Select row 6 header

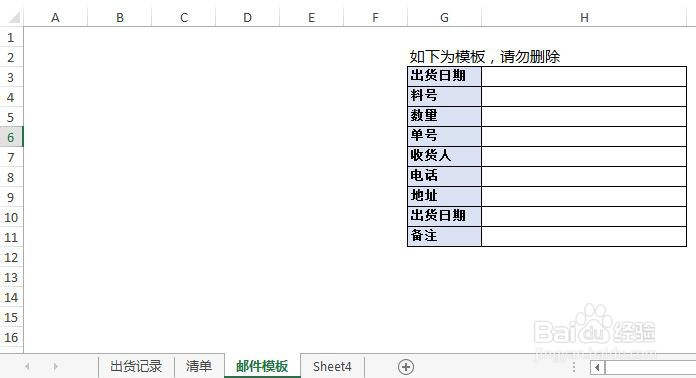11,137
